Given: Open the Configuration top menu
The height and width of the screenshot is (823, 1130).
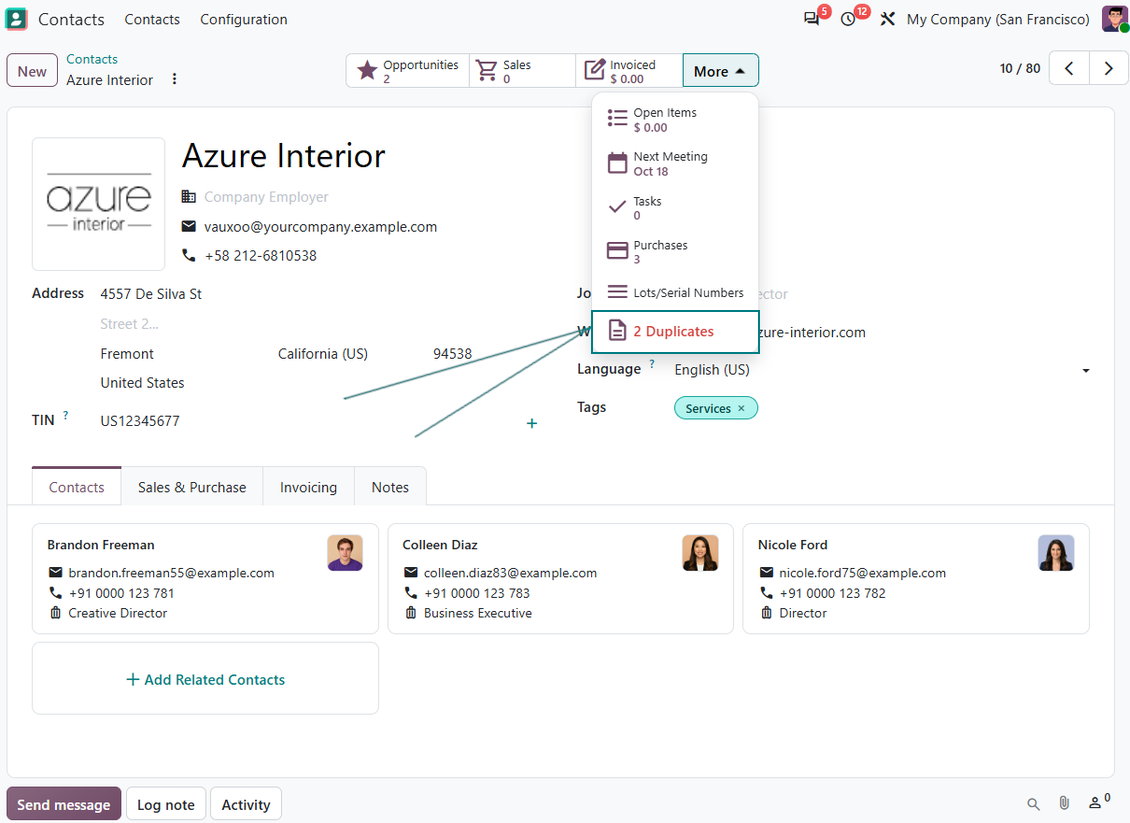Looking at the screenshot, I should 244,19.
